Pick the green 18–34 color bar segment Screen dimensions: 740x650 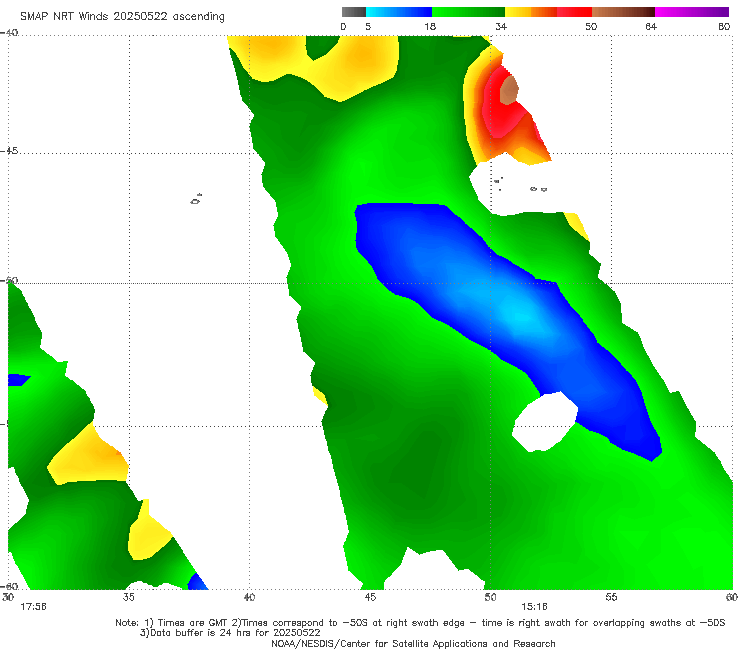pyautogui.click(x=468, y=12)
